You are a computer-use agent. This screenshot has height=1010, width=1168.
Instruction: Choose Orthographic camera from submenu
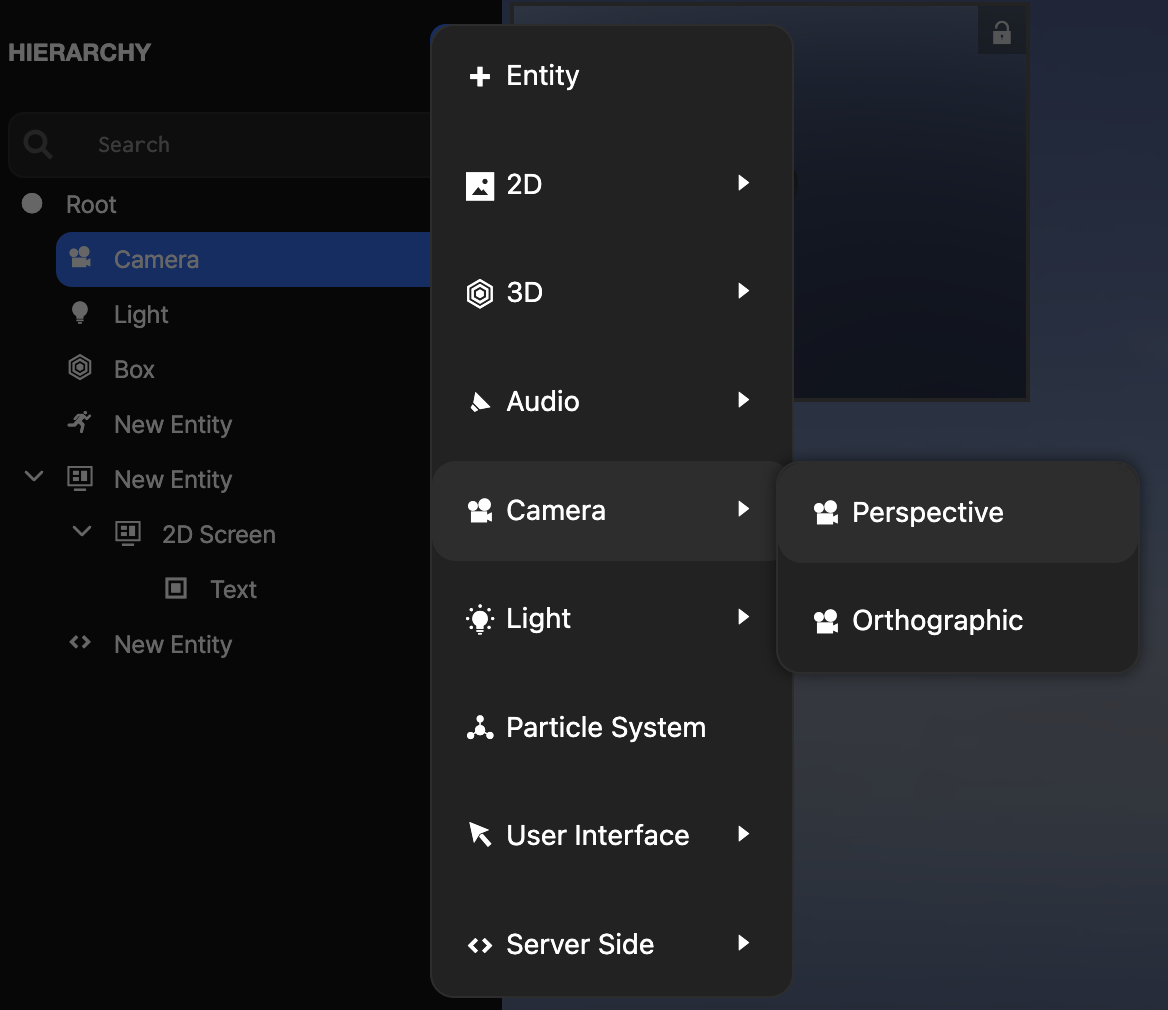(936, 621)
